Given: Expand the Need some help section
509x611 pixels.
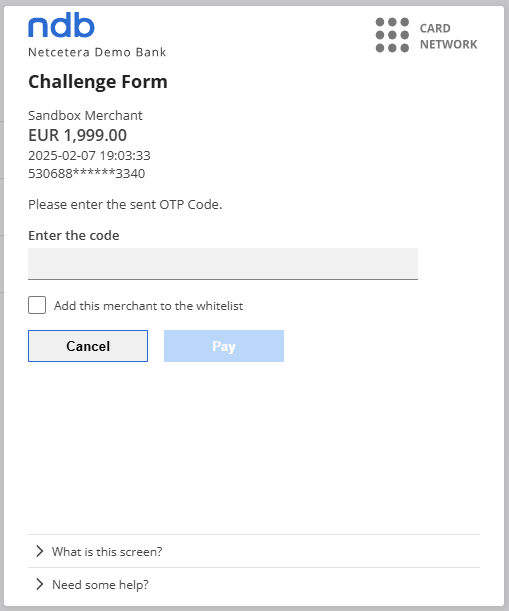Looking at the screenshot, I should pos(254,584).
